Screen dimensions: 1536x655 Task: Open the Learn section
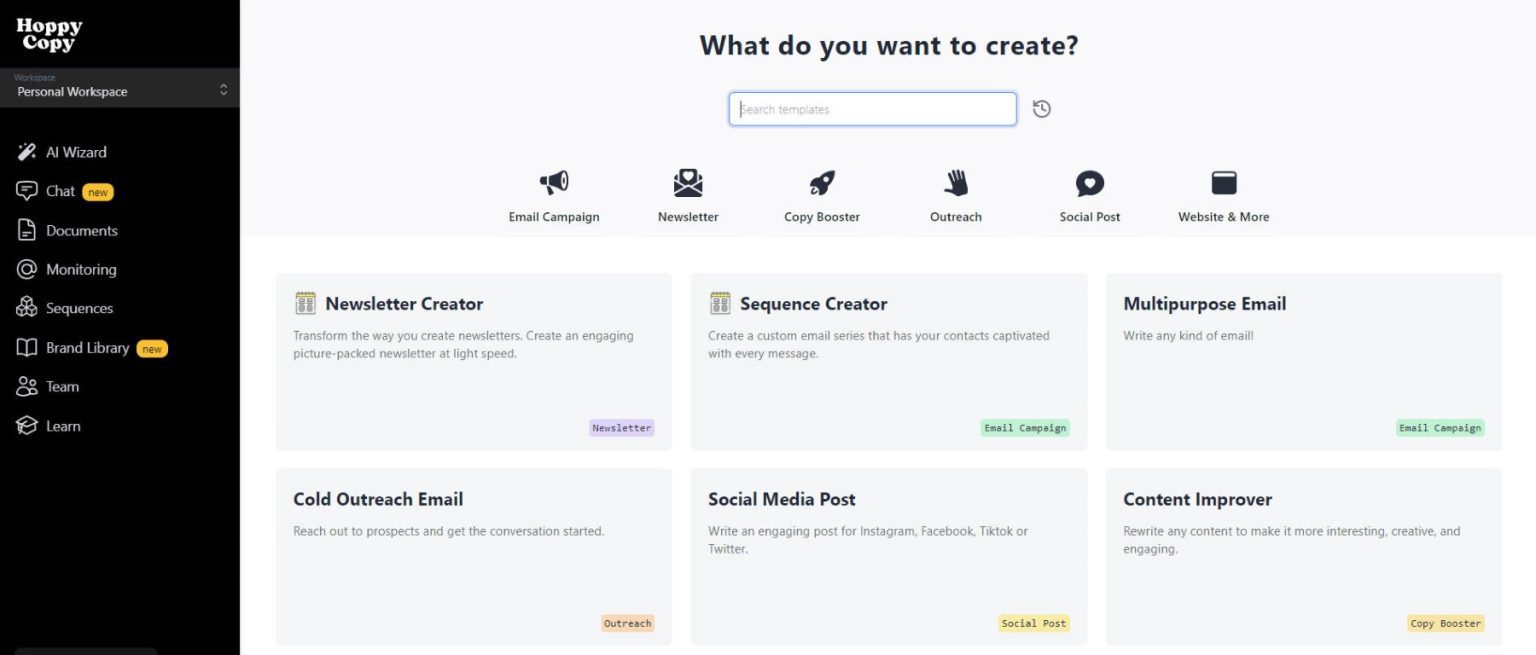click(62, 425)
